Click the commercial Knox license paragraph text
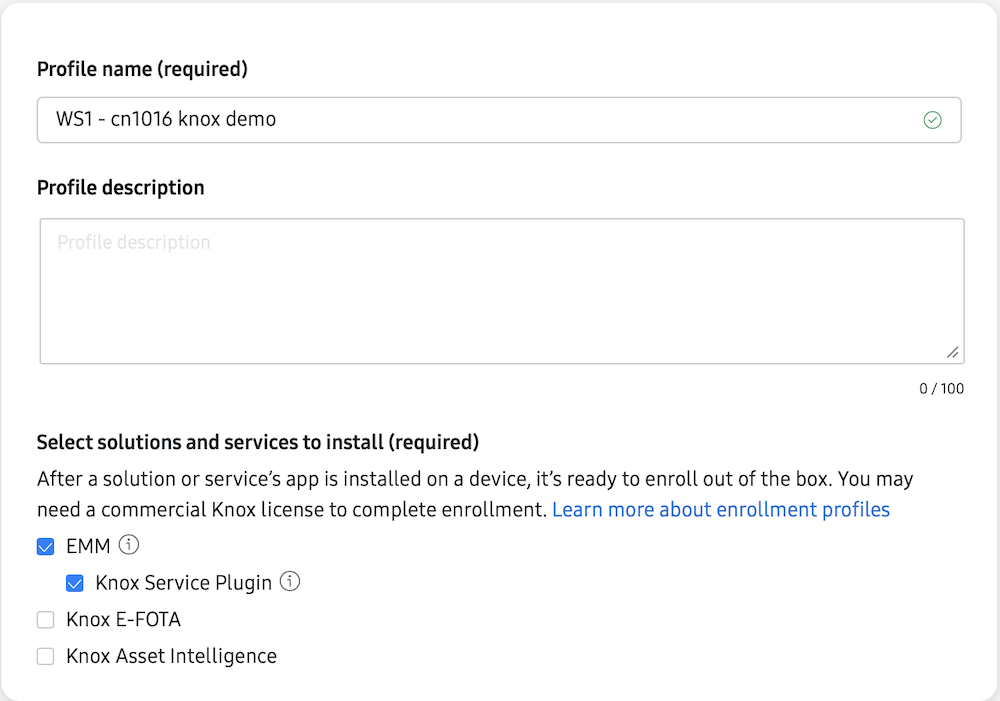Viewport: 1000px width, 701px height. pos(290,510)
